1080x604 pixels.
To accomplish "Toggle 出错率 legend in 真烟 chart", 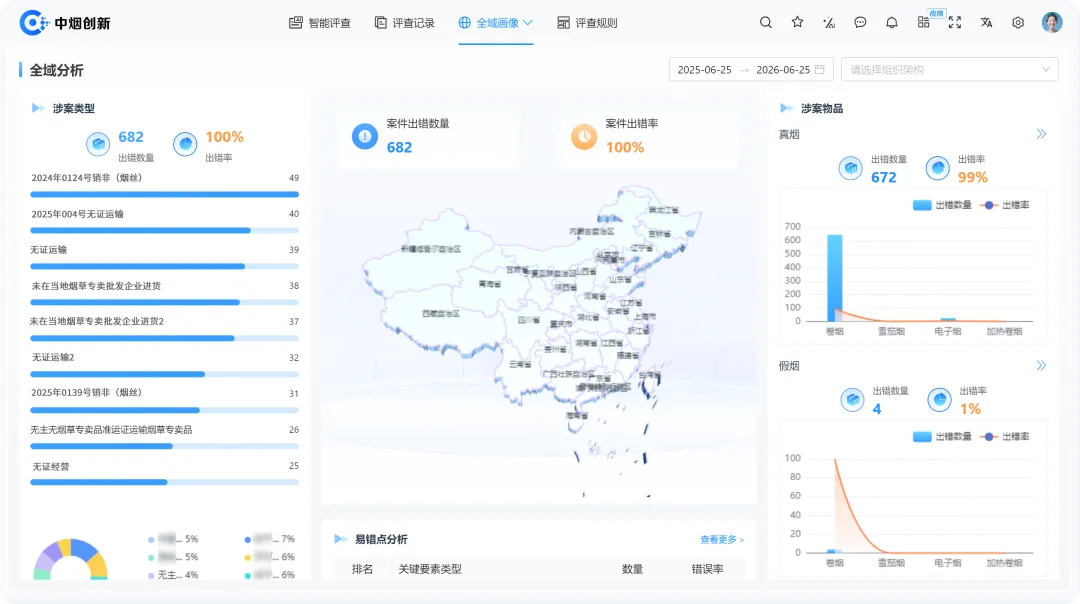I will coord(1004,205).
